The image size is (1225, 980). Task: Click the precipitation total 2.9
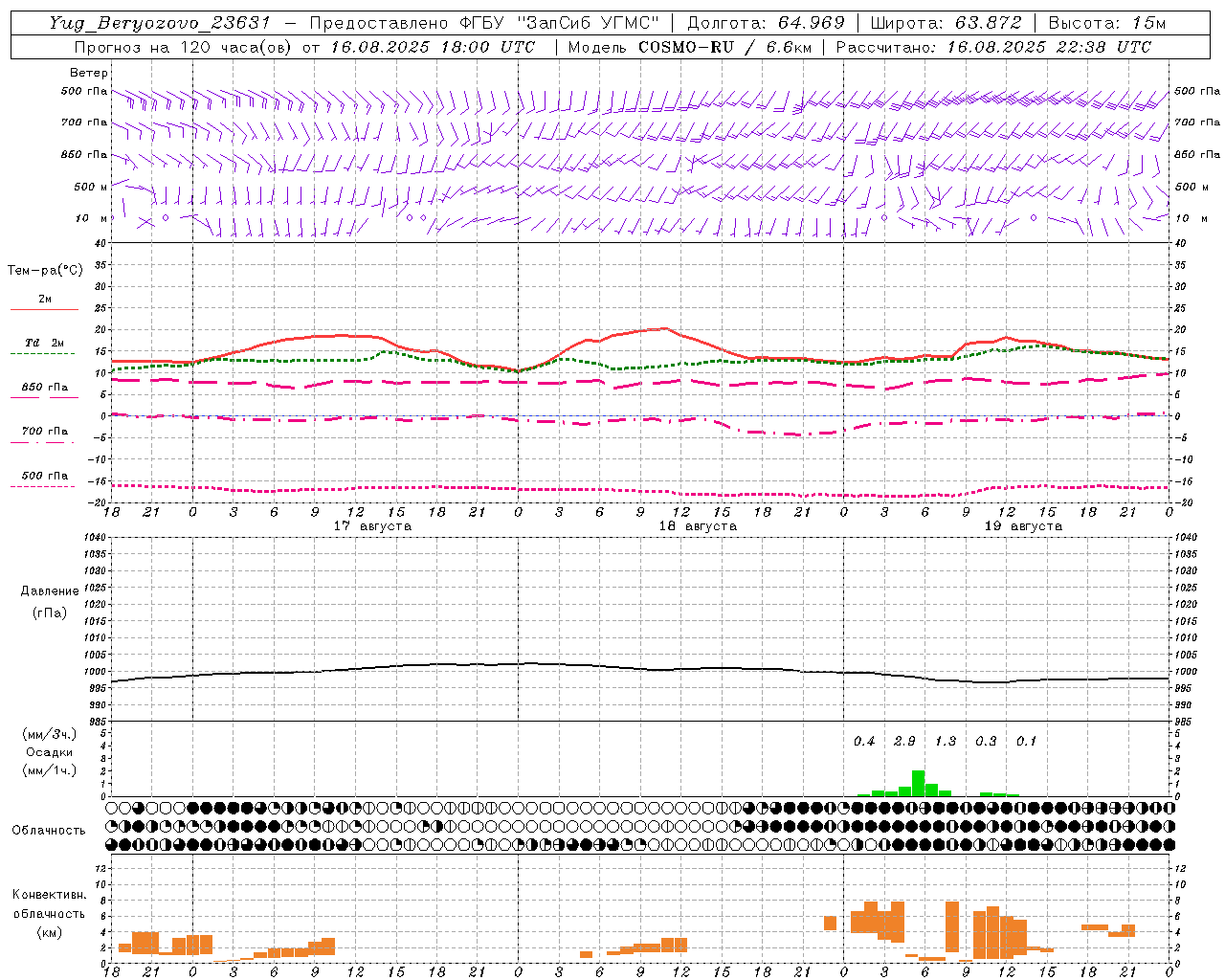click(904, 742)
